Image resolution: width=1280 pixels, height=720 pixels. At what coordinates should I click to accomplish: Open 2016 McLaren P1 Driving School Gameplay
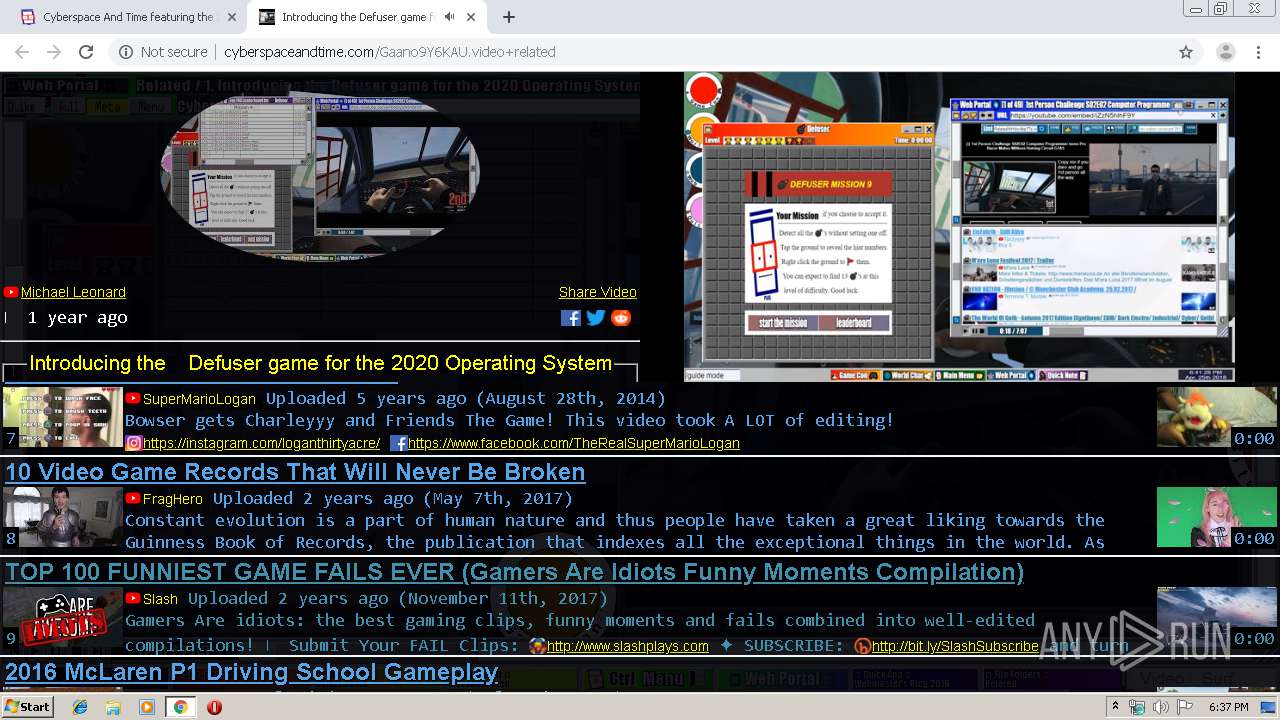252,672
